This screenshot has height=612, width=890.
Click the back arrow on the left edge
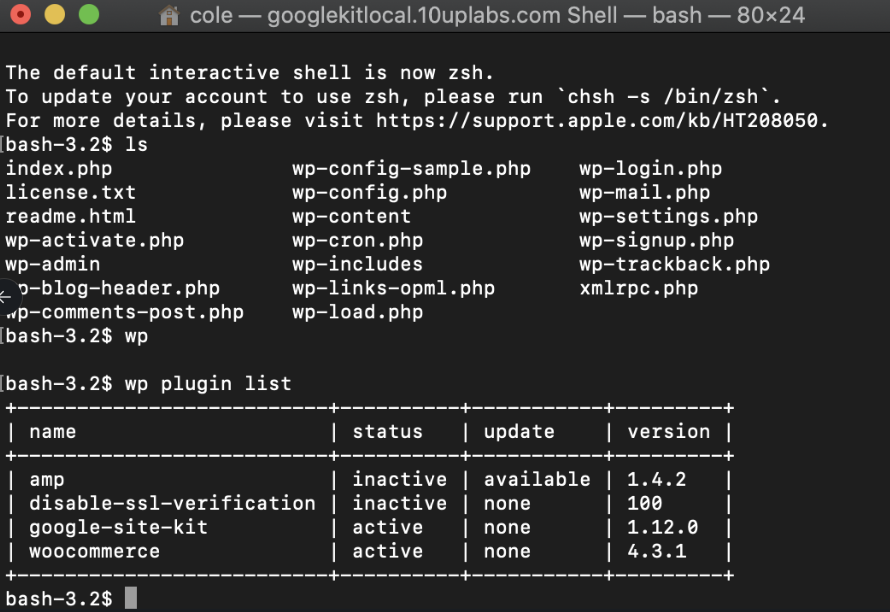(x=6, y=297)
